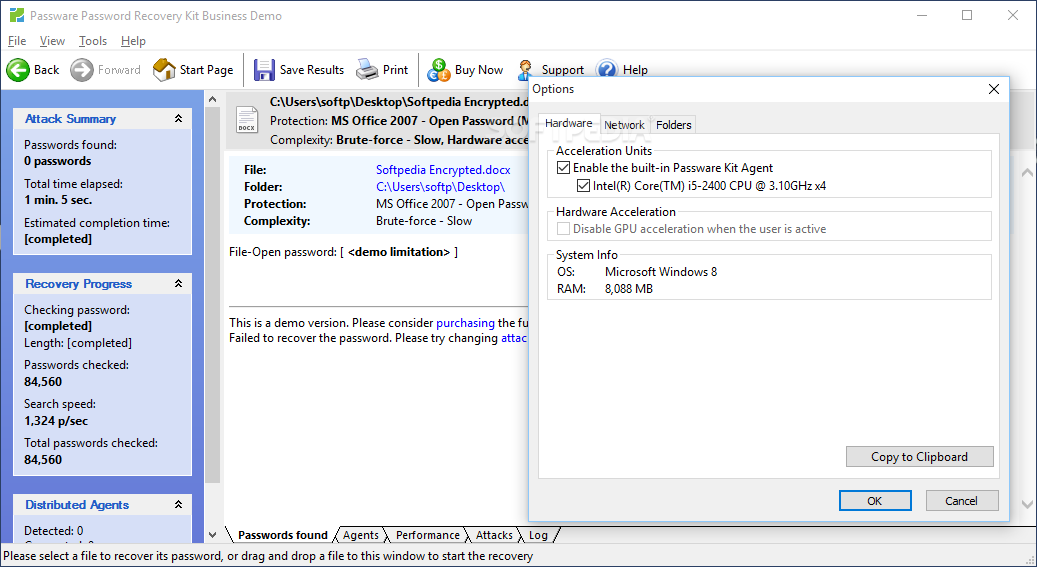Click the Attack Summary heading
This screenshot has width=1037, height=567.
[x=70, y=118]
